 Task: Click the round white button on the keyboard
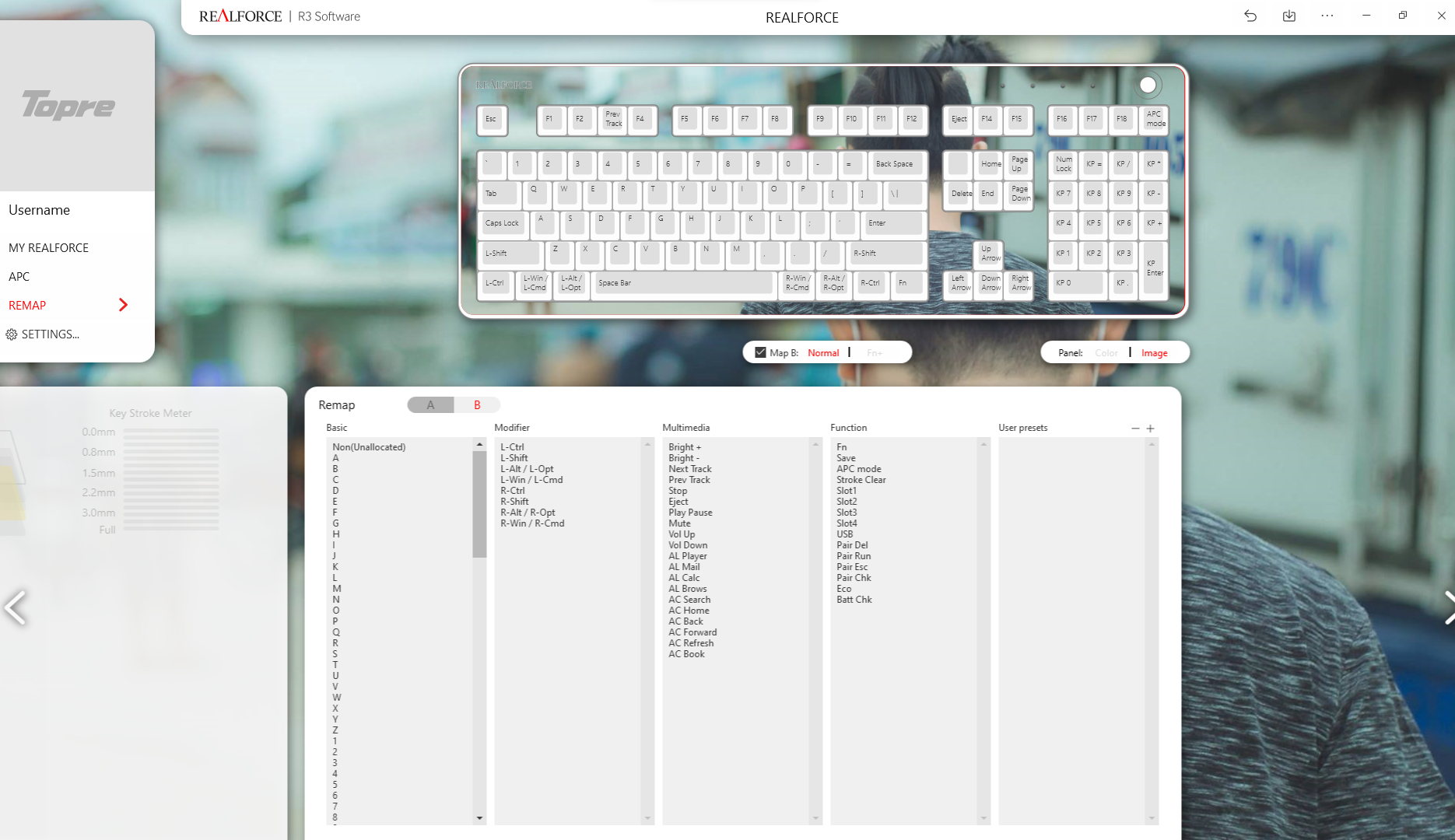(x=1148, y=85)
